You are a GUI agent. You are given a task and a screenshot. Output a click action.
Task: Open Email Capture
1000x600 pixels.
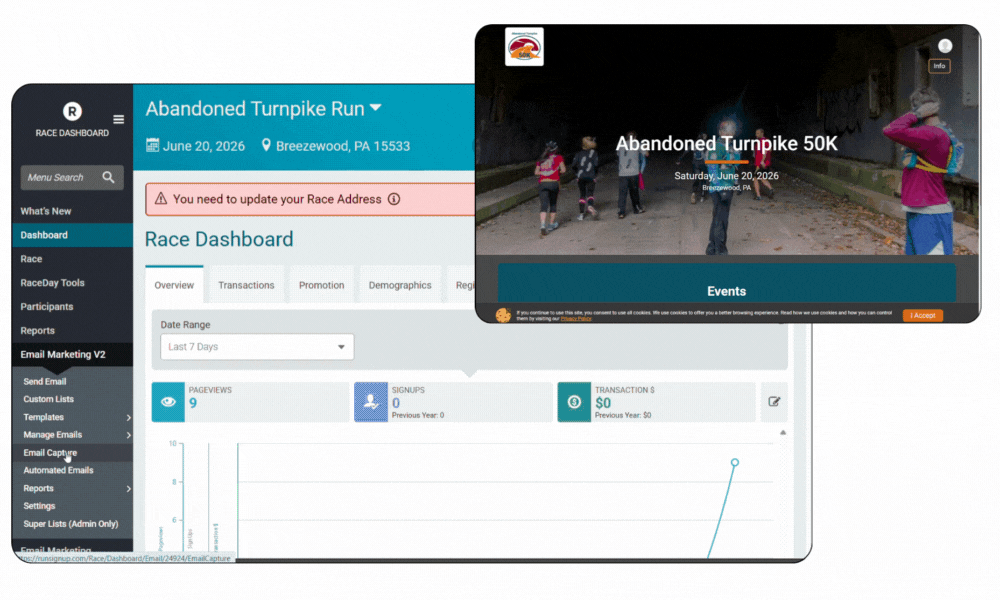point(50,453)
